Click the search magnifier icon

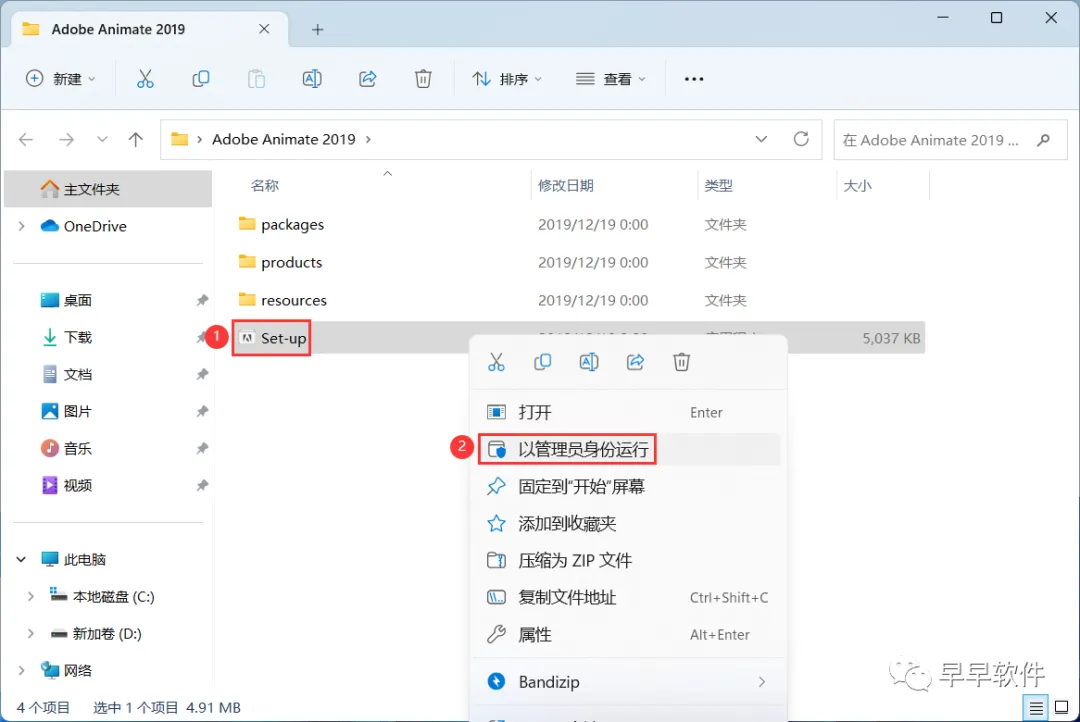1043,140
